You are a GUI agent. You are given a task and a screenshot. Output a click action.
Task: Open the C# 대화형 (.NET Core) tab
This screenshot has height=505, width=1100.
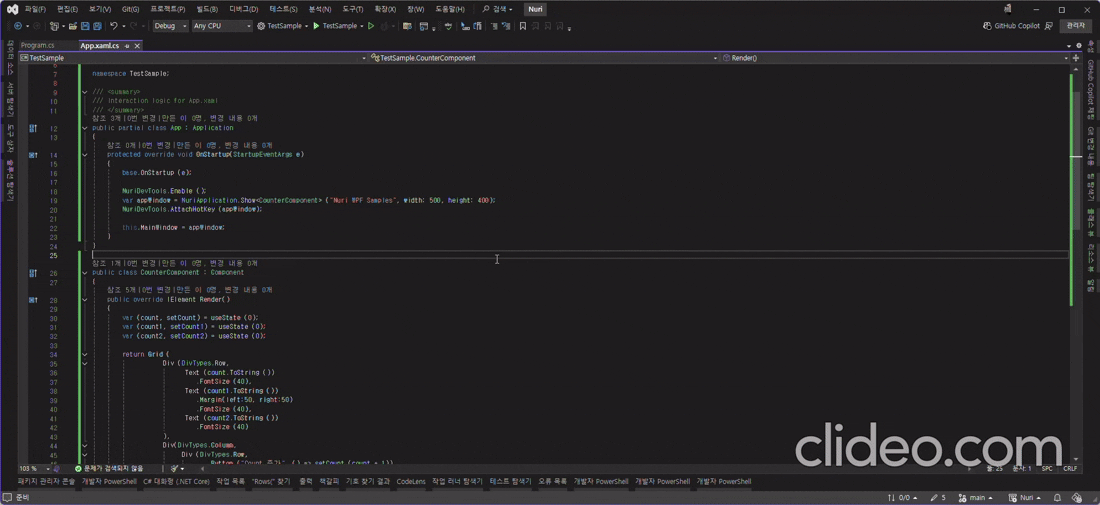(x=176, y=482)
